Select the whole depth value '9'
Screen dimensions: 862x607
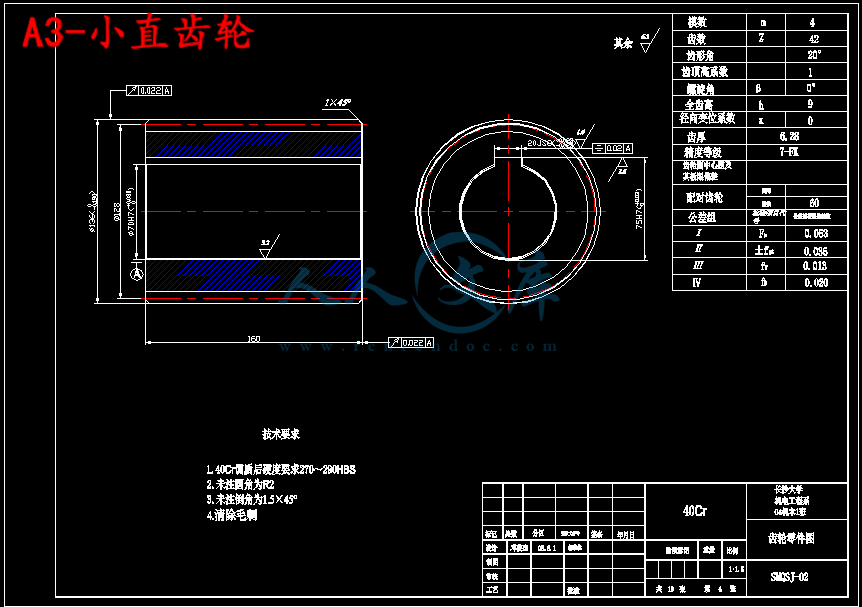(810, 104)
